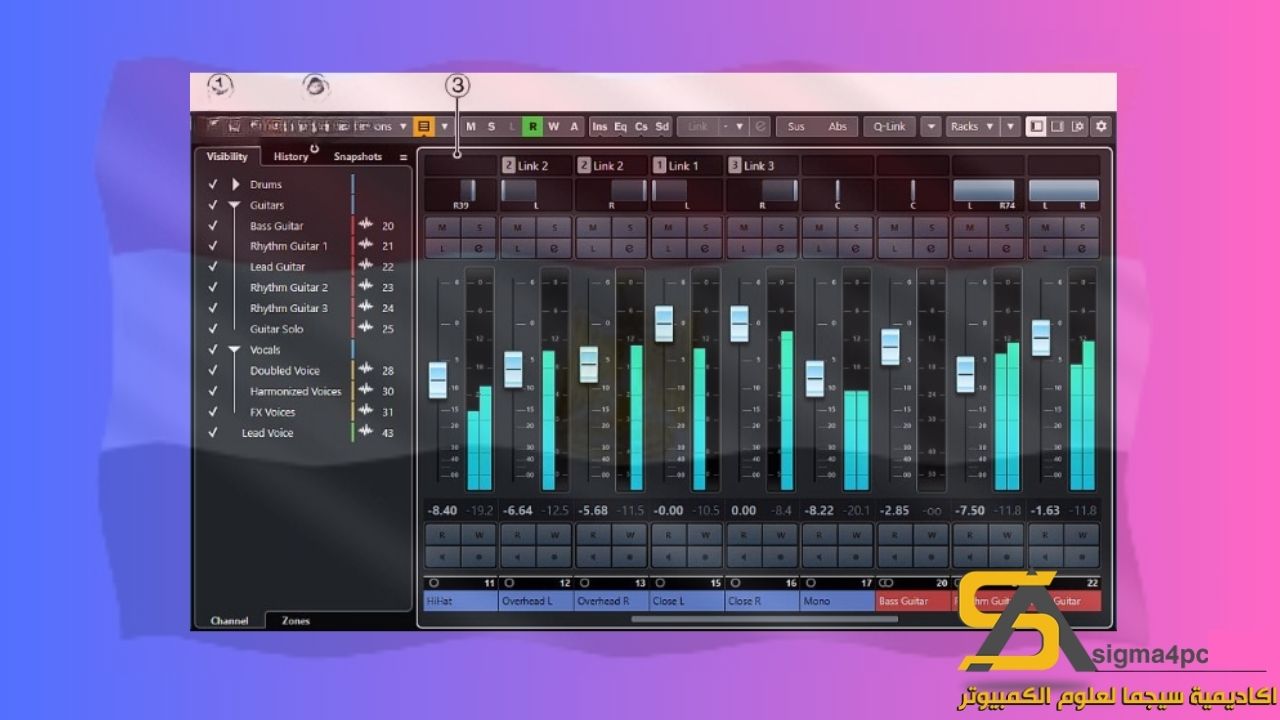The width and height of the screenshot is (1280, 720).
Task: Click the bypass link icon next to Link
Action: click(762, 127)
